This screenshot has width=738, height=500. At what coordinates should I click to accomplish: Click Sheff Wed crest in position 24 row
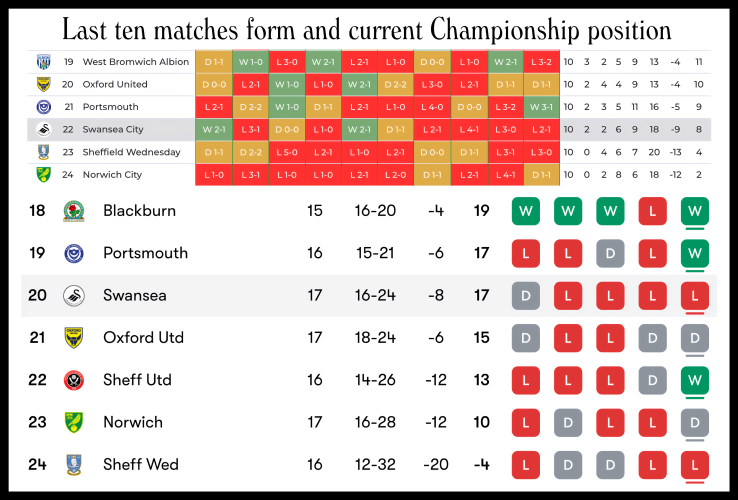coord(73,464)
